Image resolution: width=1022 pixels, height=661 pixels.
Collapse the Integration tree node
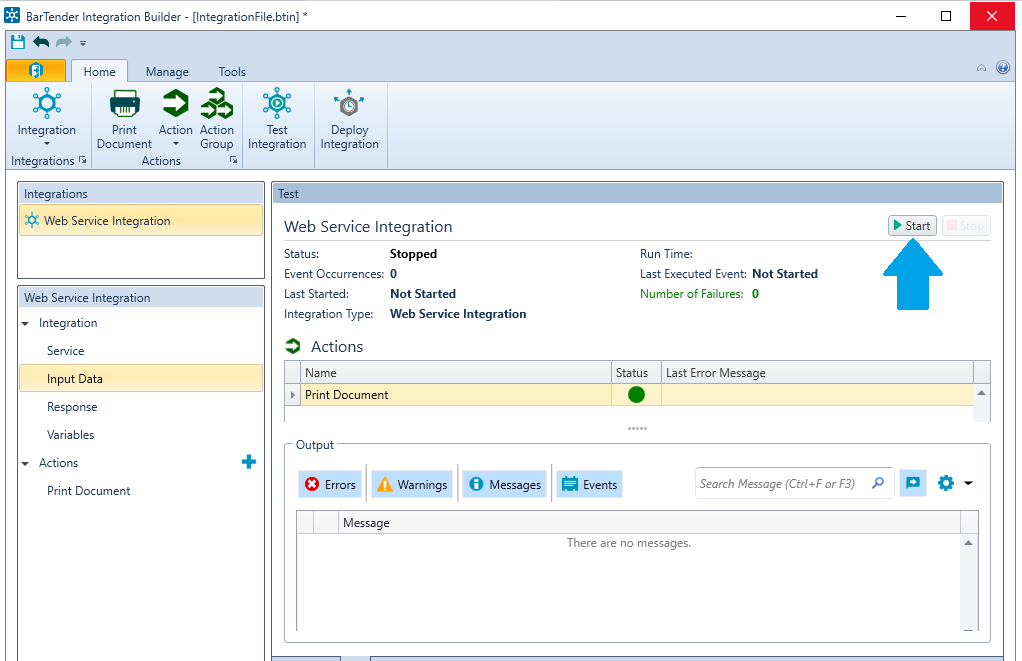point(25,323)
